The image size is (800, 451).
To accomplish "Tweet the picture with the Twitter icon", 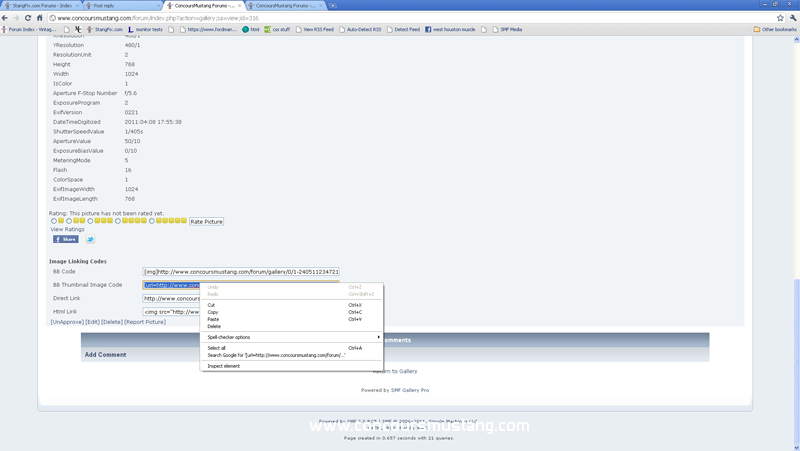I will (x=90, y=239).
